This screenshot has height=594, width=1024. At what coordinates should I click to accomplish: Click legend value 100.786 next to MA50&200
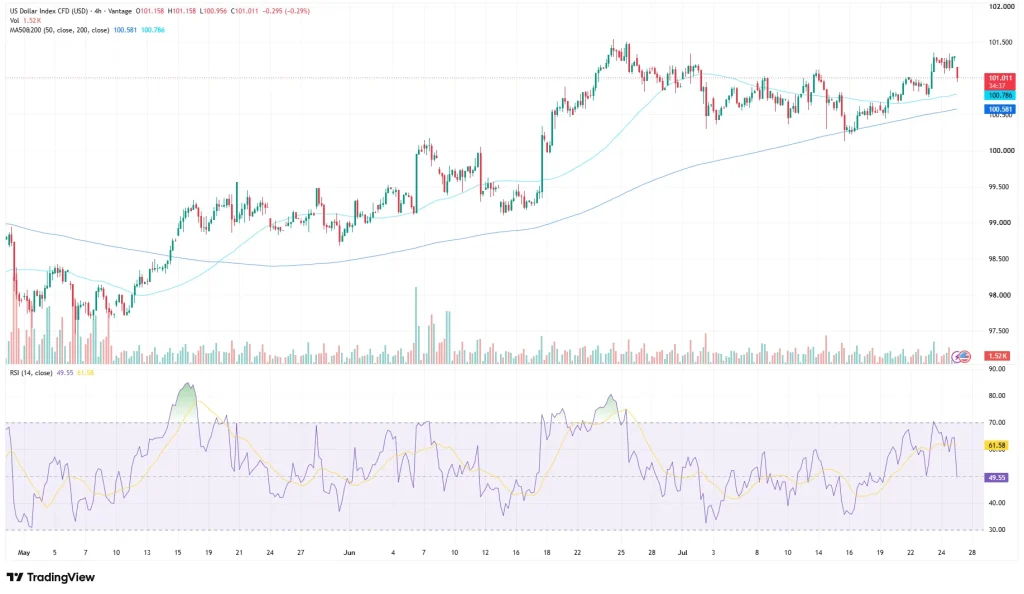(x=153, y=30)
